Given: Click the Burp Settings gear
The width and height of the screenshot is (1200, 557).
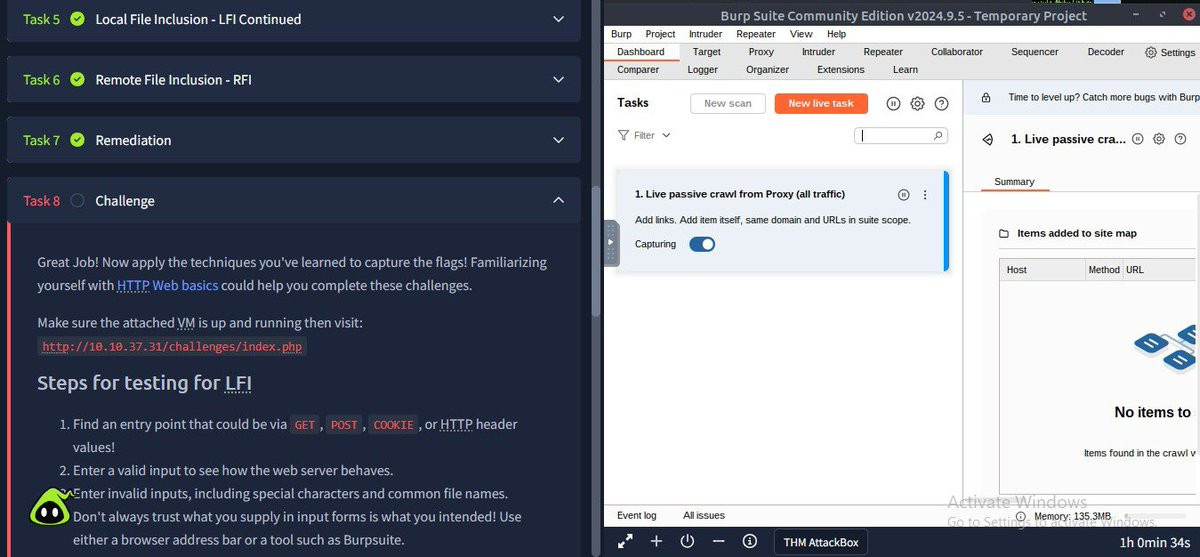Looking at the screenshot, I should click(1151, 52).
